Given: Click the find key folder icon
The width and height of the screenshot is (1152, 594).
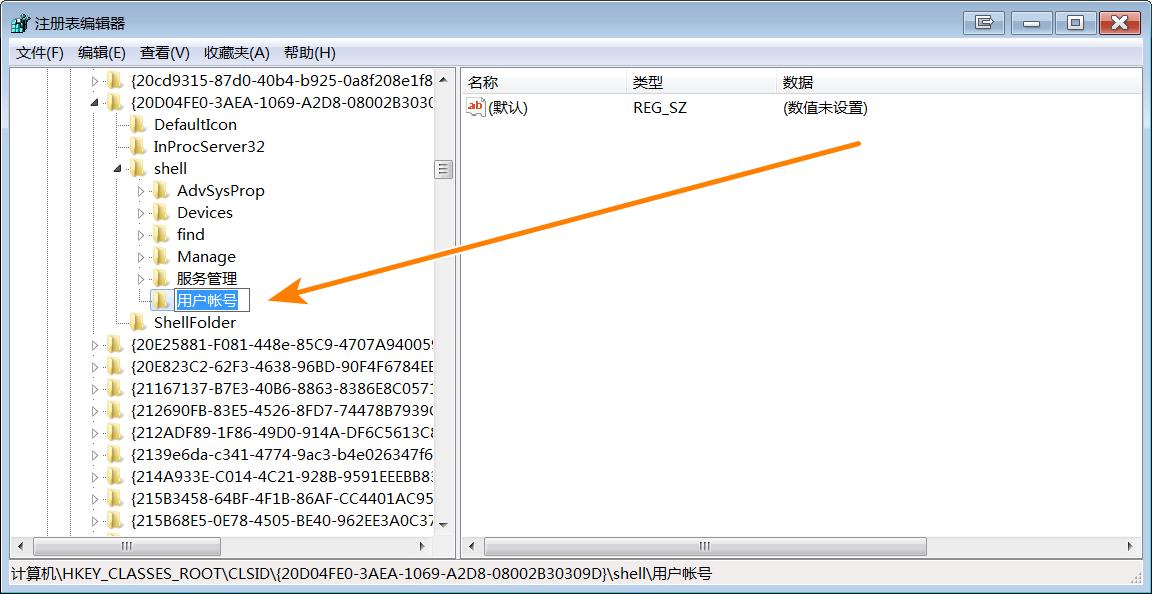Looking at the screenshot, I should [162, 234].
